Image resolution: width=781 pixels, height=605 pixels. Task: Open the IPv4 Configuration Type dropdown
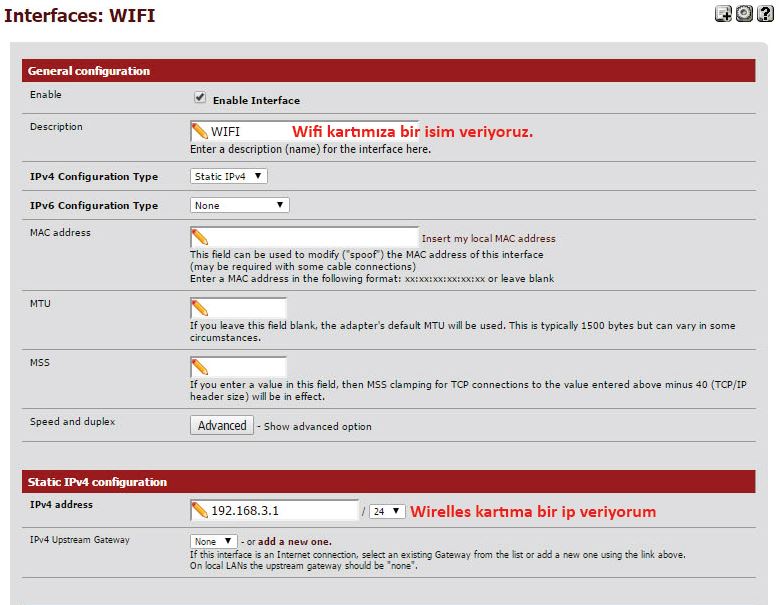tap(229, 176)
